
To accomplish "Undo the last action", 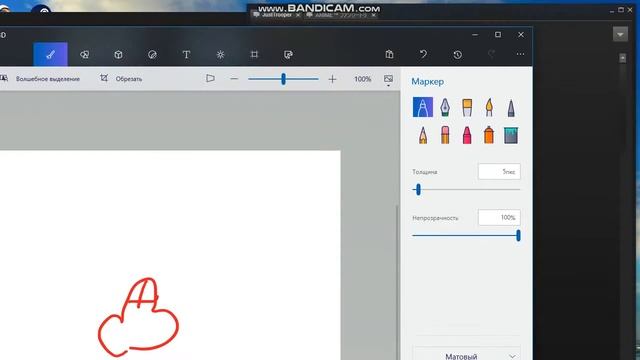I will [x=423, y=54].
